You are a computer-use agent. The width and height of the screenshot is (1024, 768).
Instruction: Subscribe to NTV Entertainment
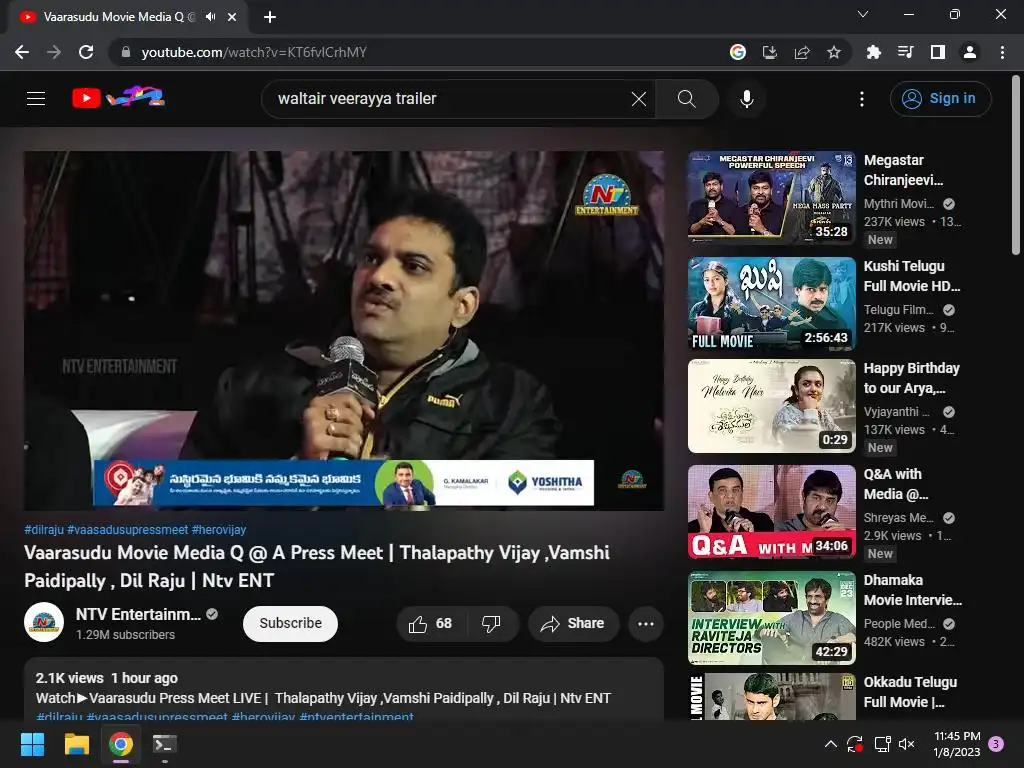pos(291,624)
